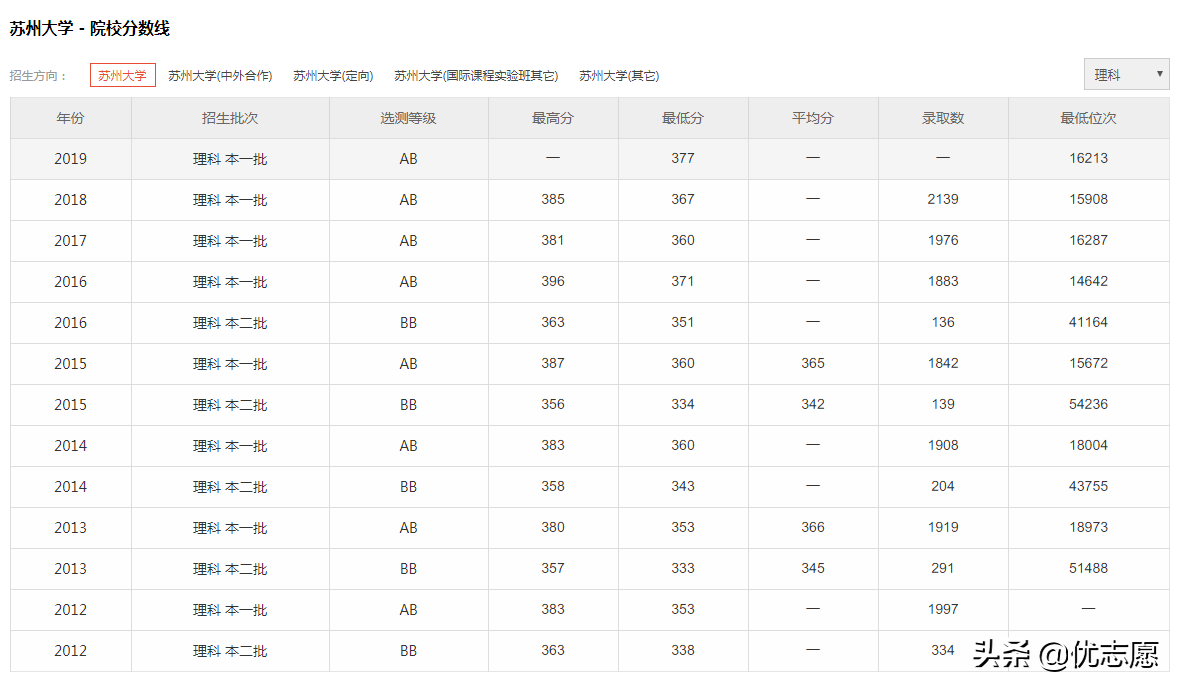The height and width of the screenshot is (690, 1179).
Task: Switch to the 苏州大学(定向) tab
Action: coord(331,74)
